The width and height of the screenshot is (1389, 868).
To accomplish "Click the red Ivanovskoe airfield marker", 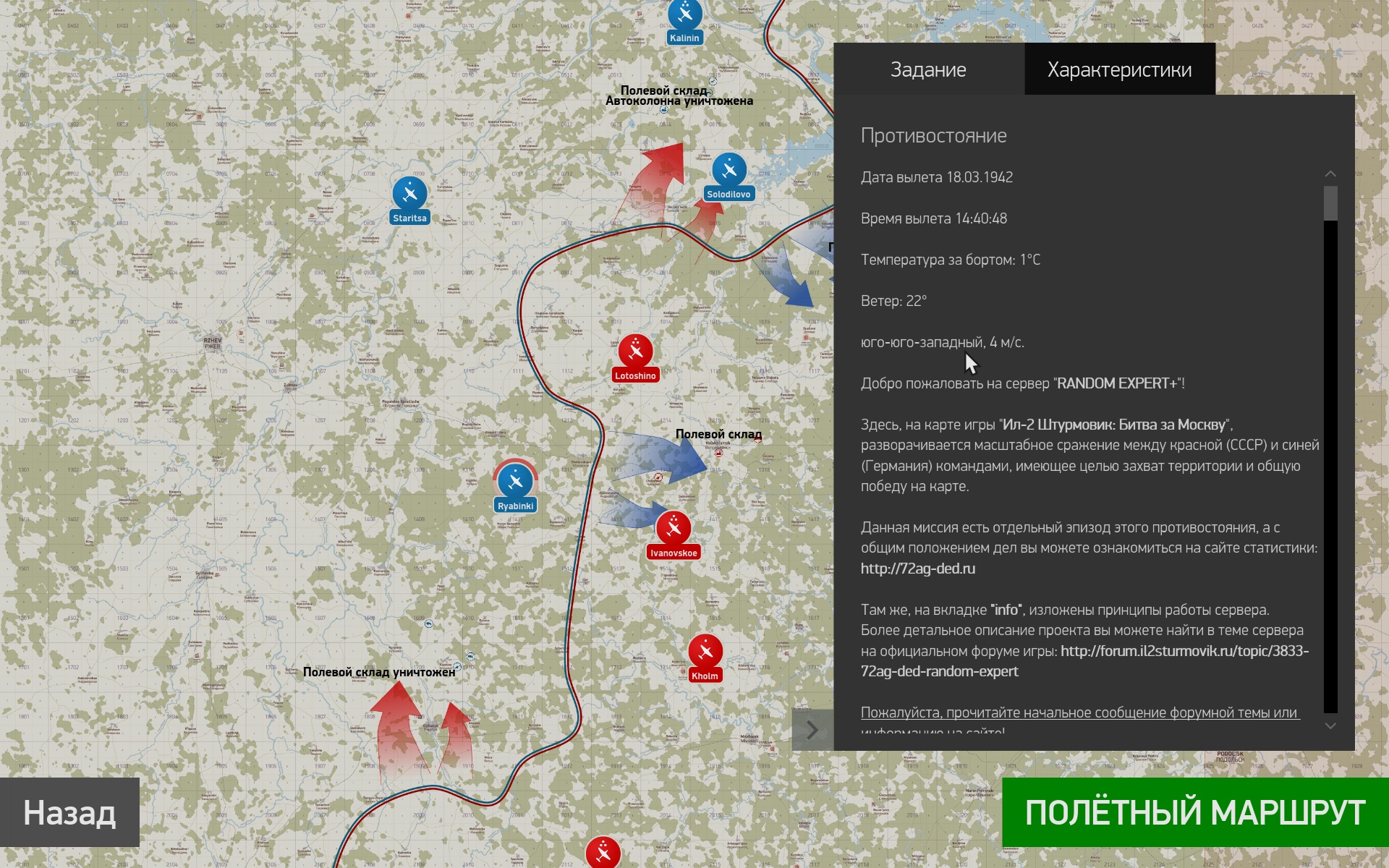I will pyautogui.click(x=674, y=529).
